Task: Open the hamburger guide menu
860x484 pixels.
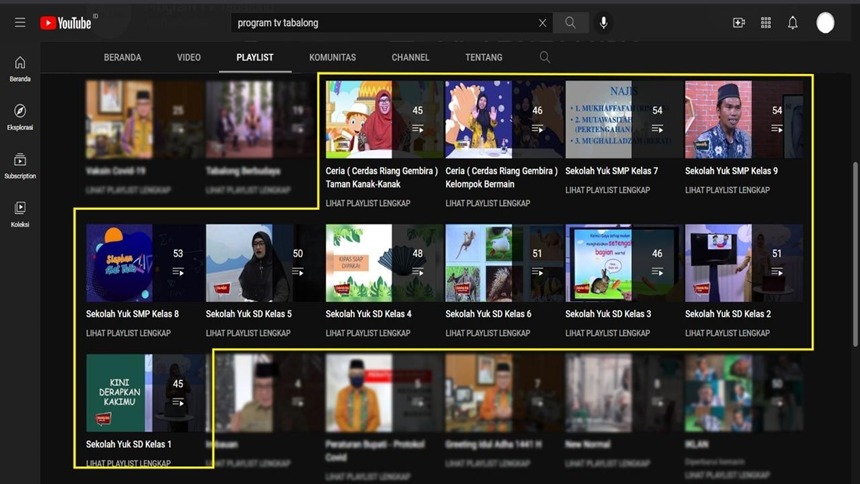Action: pos(20,22)
